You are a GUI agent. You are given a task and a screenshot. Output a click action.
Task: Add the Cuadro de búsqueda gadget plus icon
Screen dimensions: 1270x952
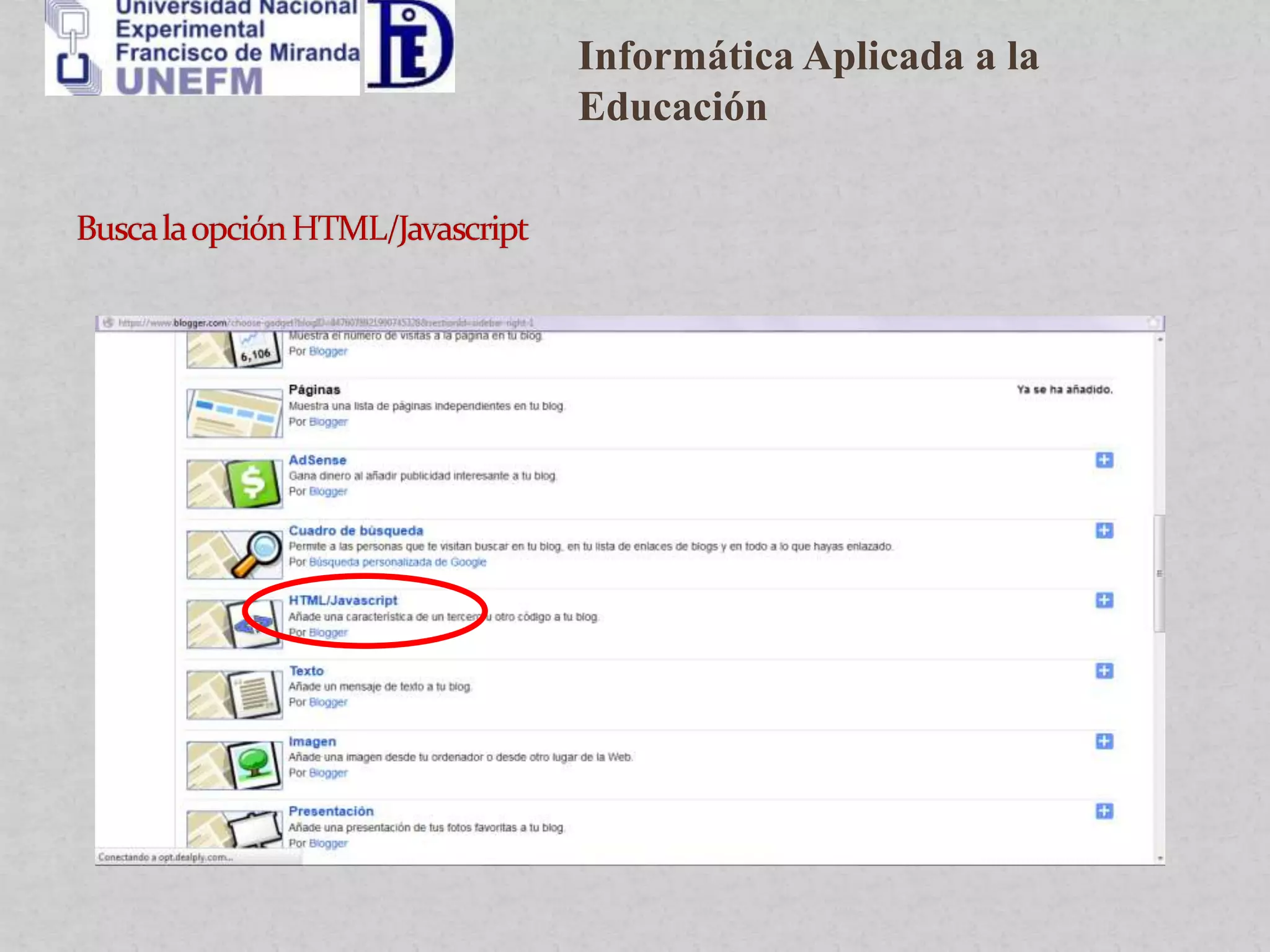1104,531
